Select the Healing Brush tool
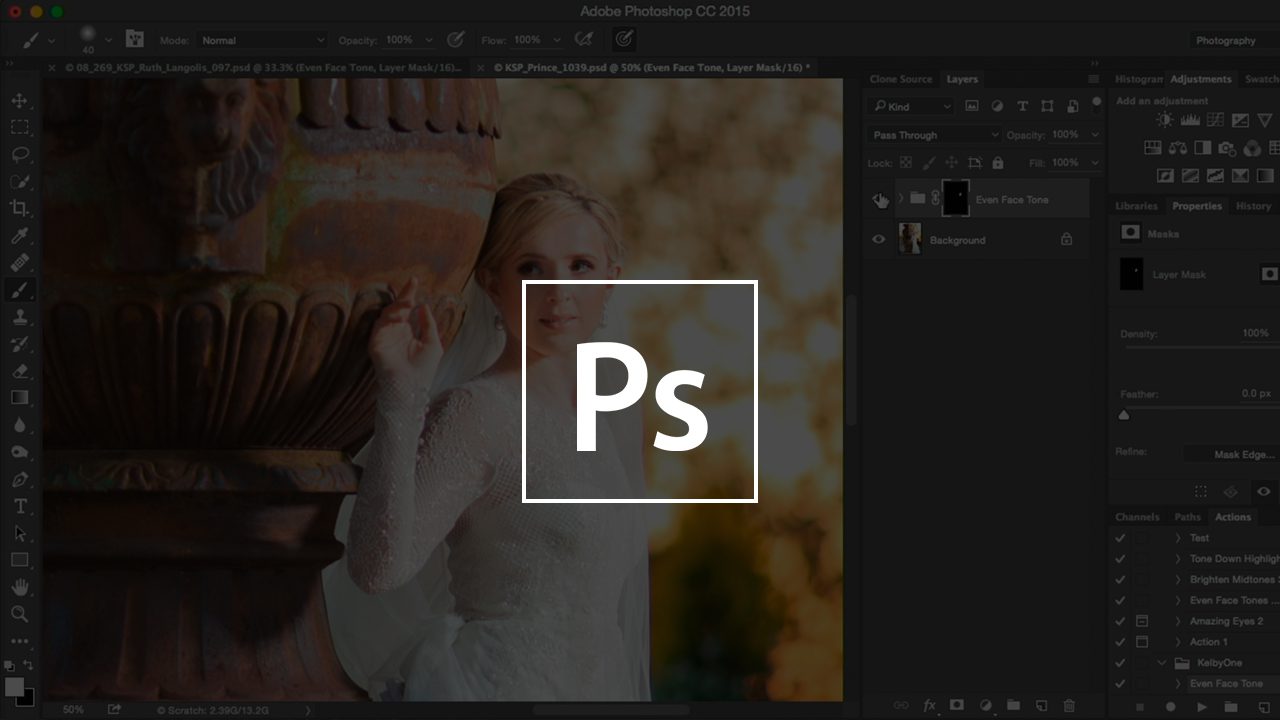Image resolution: width=1280 pixels, height=720 pixels. 19,263
